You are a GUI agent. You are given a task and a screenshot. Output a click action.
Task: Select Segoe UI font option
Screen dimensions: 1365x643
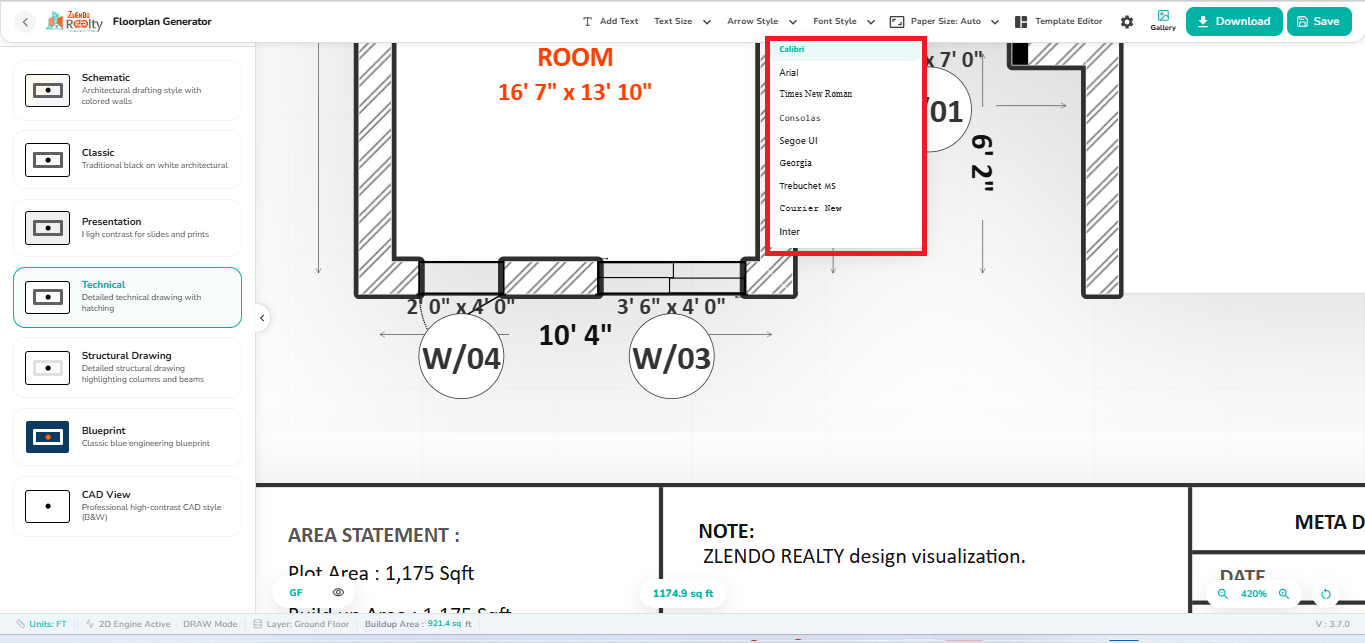[845, 141]
